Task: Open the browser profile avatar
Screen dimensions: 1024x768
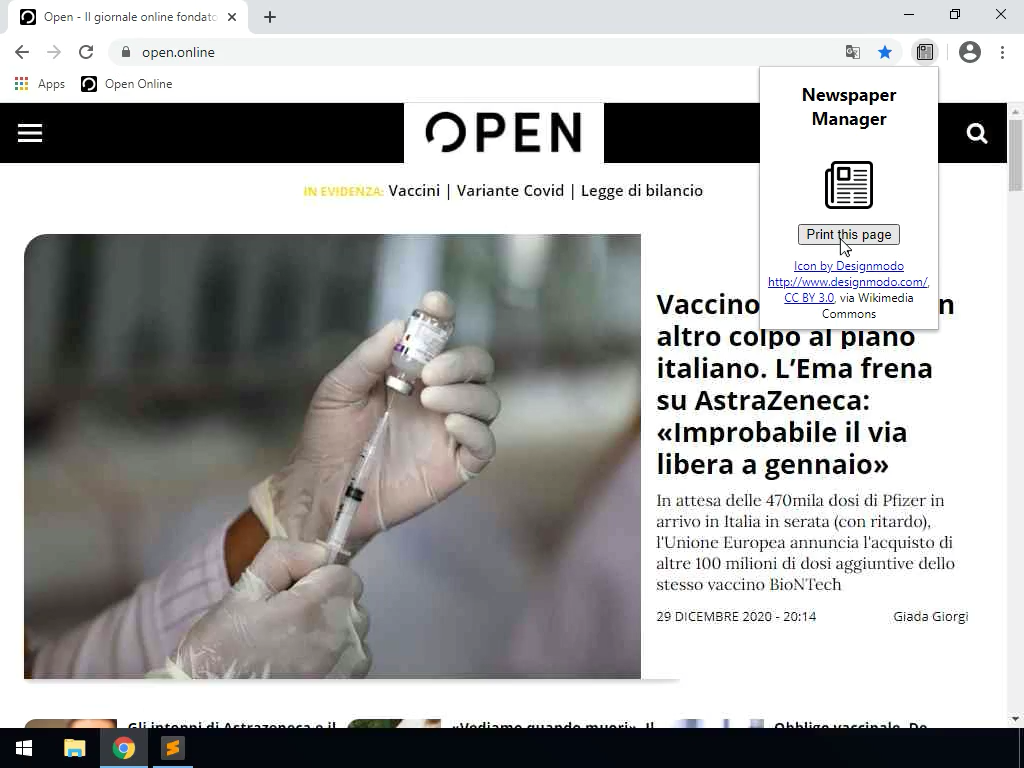Action: pyautogui.click(x=970, y=52)
